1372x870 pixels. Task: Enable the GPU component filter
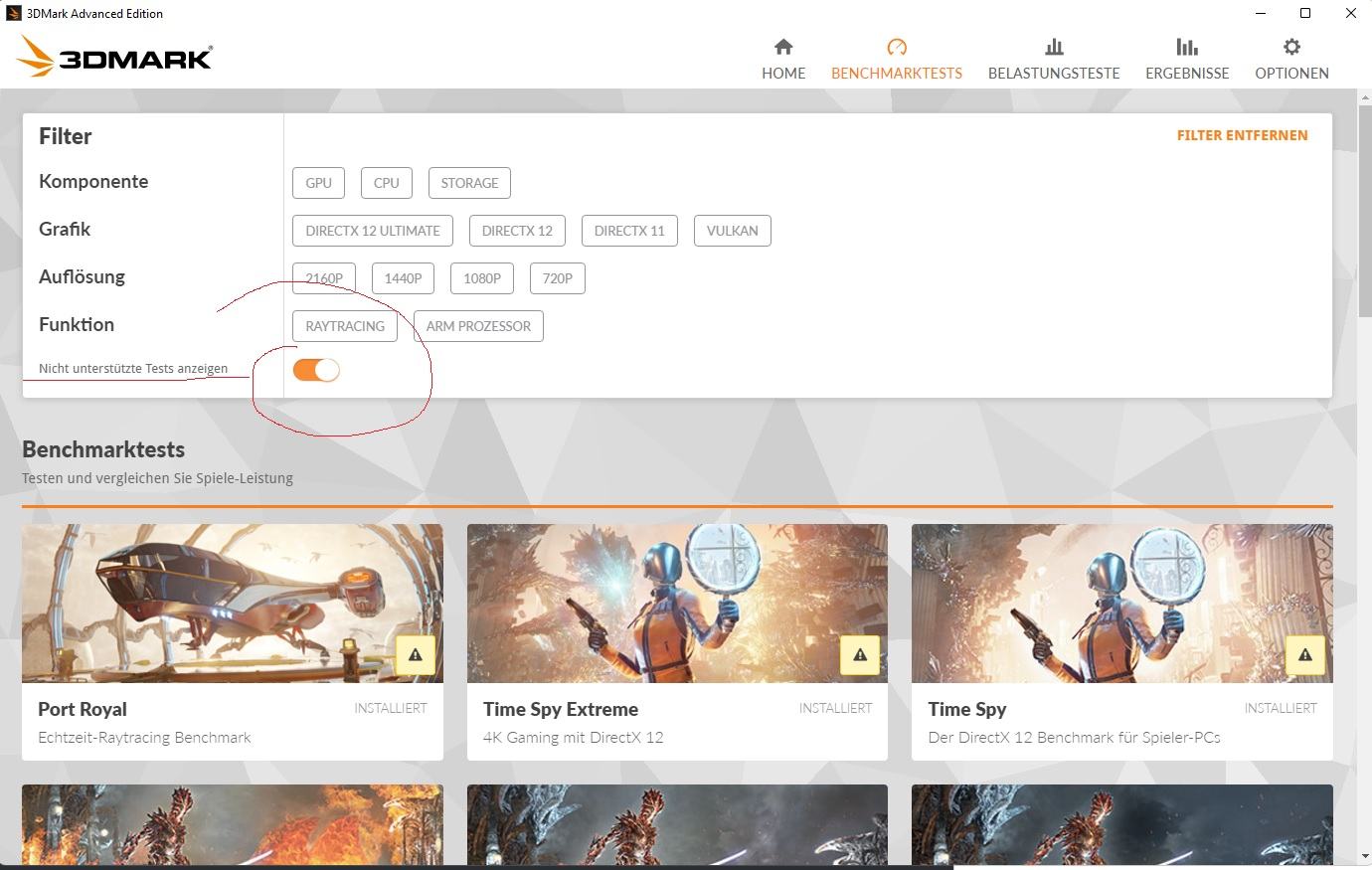(319, 183)
